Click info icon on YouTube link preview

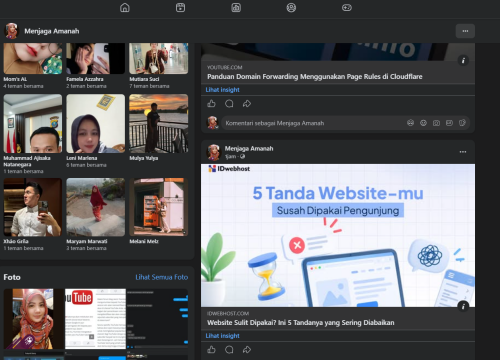pyautogui.click(x=463, y=60)
